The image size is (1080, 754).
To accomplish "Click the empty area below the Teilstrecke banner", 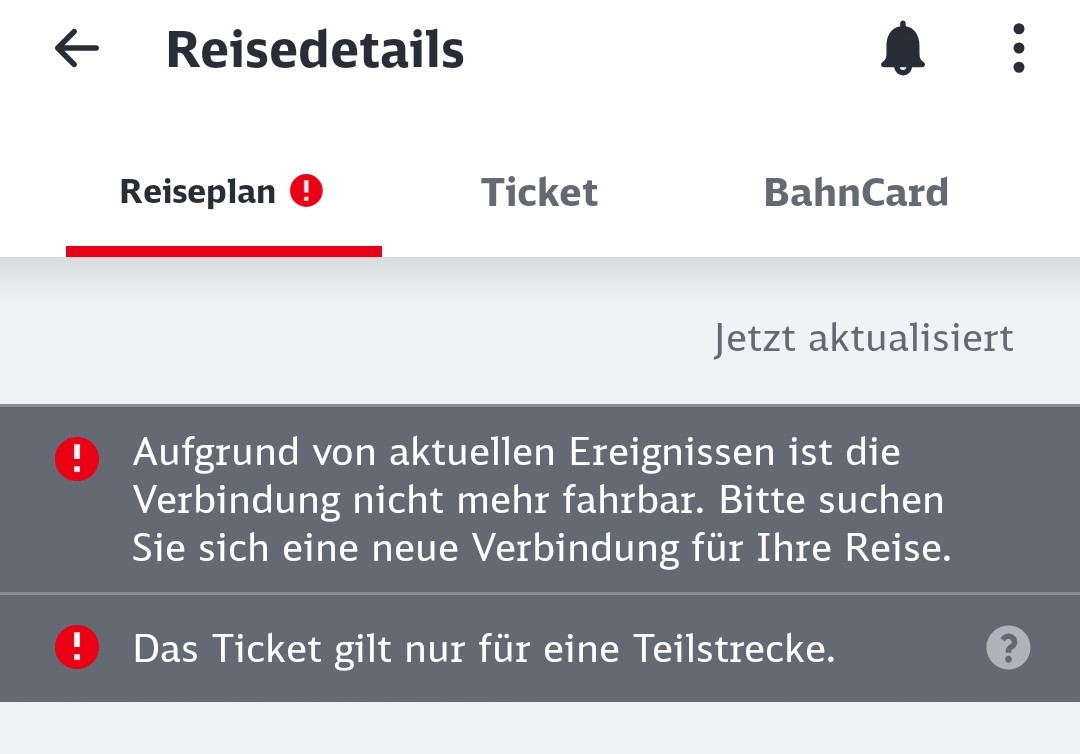I will point(540,728).
